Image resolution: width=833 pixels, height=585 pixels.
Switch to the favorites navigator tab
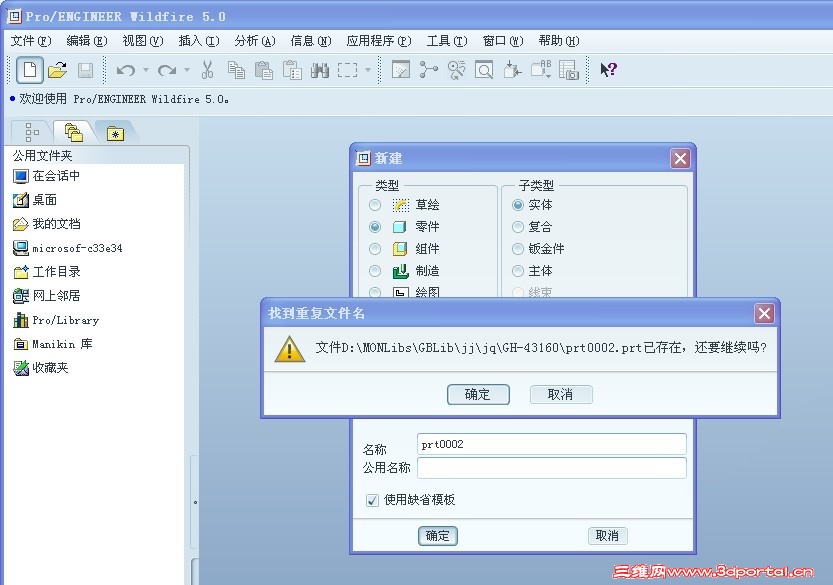(115, 133)
